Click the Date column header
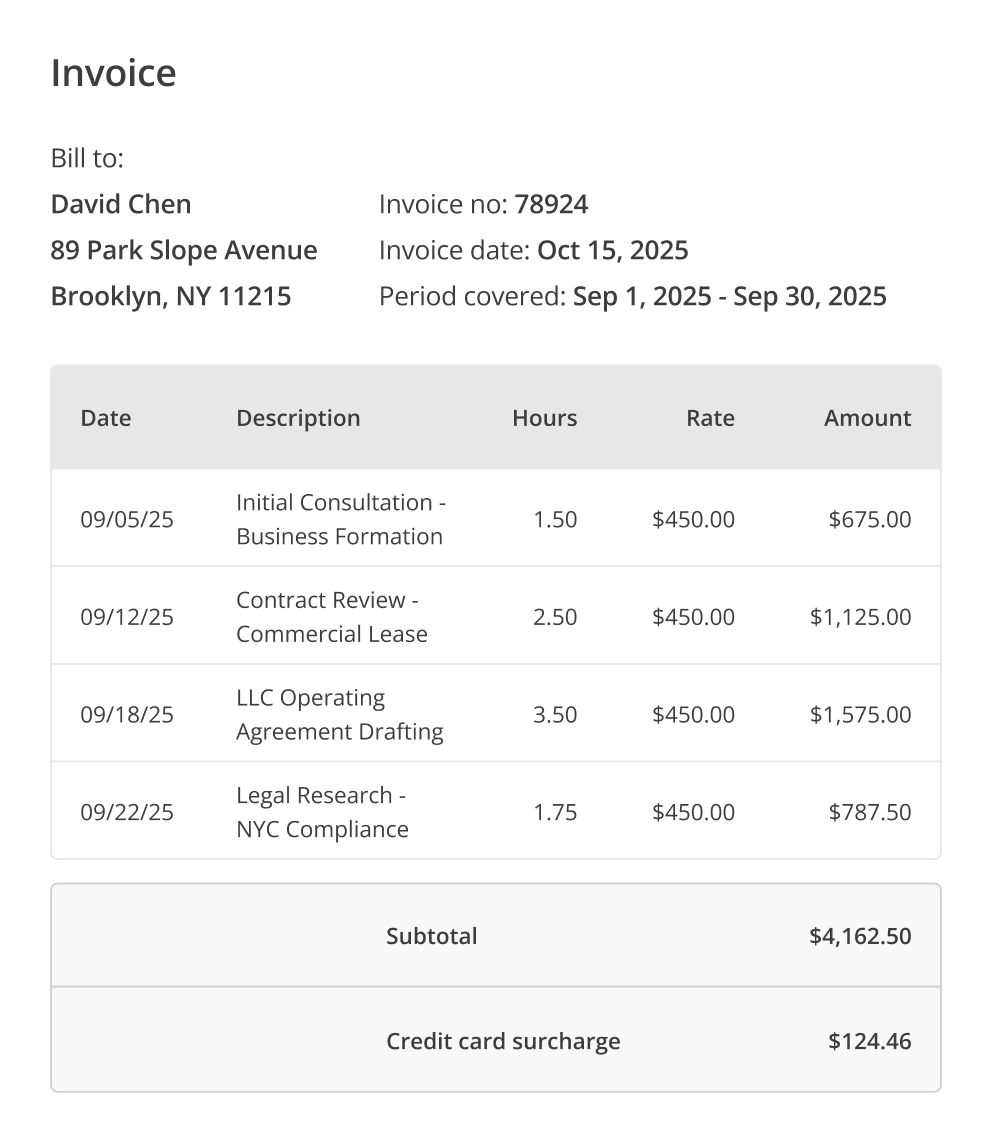This screenshot has width=992, height=1141. coord(106,417)
